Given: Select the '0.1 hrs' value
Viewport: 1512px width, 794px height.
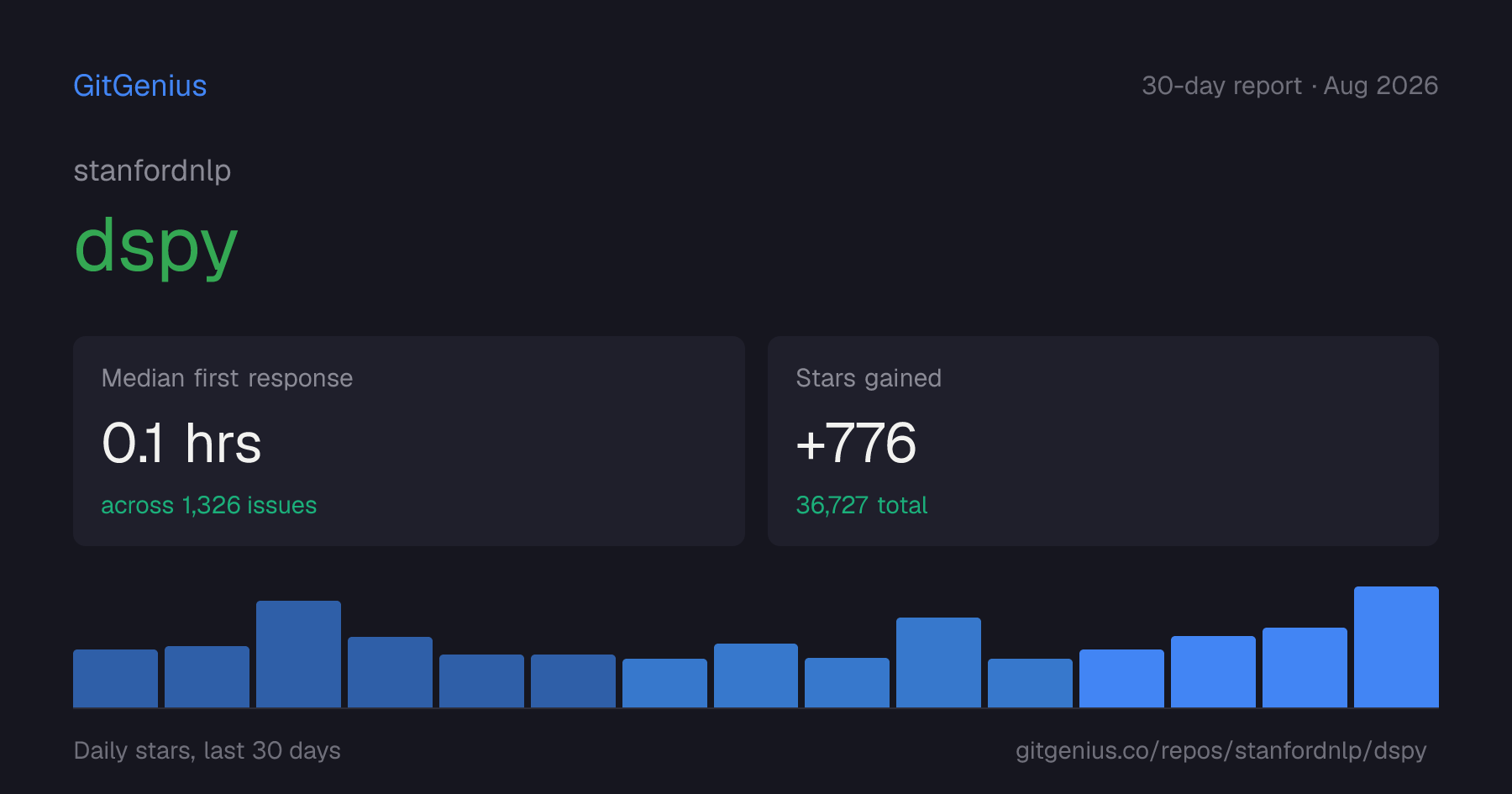Looking at the screenshot, I should [181, 443].
